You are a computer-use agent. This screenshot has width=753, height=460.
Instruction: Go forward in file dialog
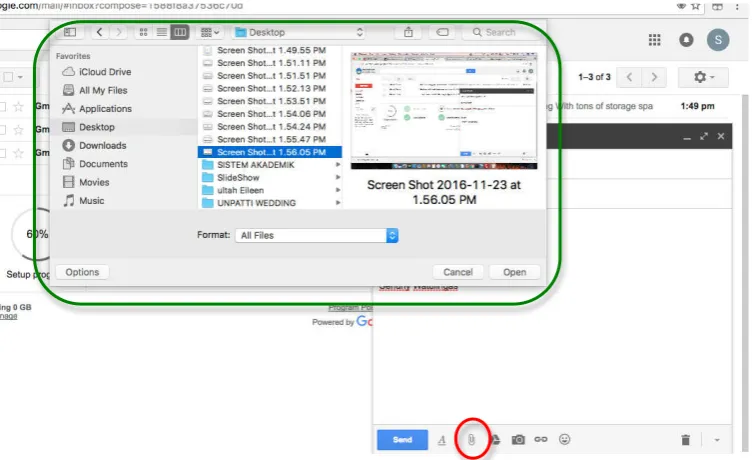(119, 32)
